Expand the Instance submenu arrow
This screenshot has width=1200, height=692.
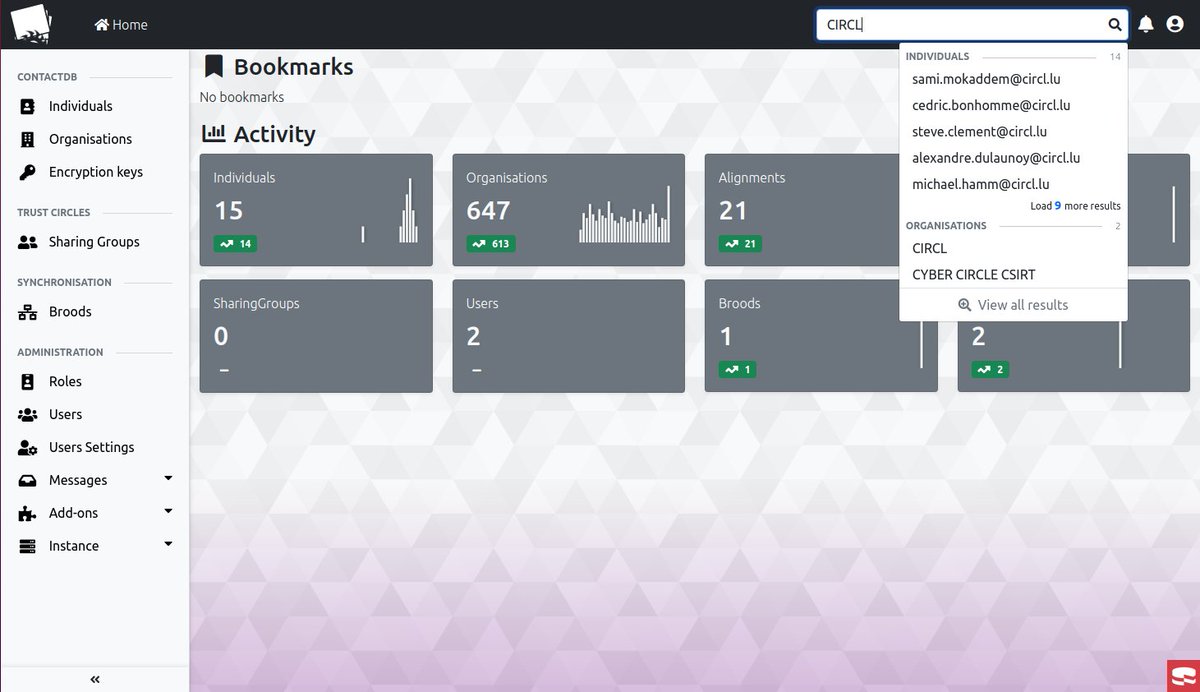168,544
